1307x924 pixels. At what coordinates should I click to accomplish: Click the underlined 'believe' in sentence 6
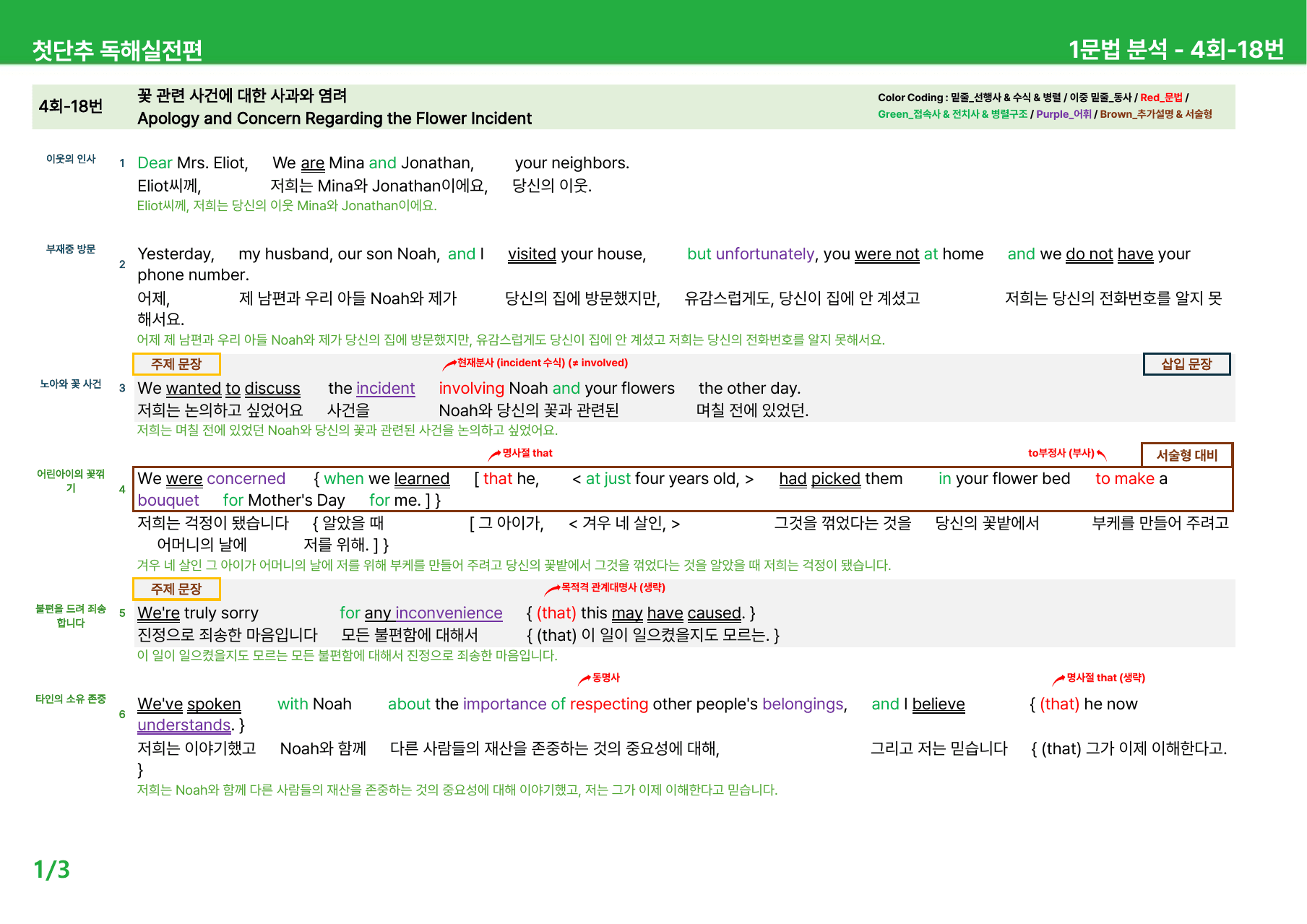pos(939,704)
